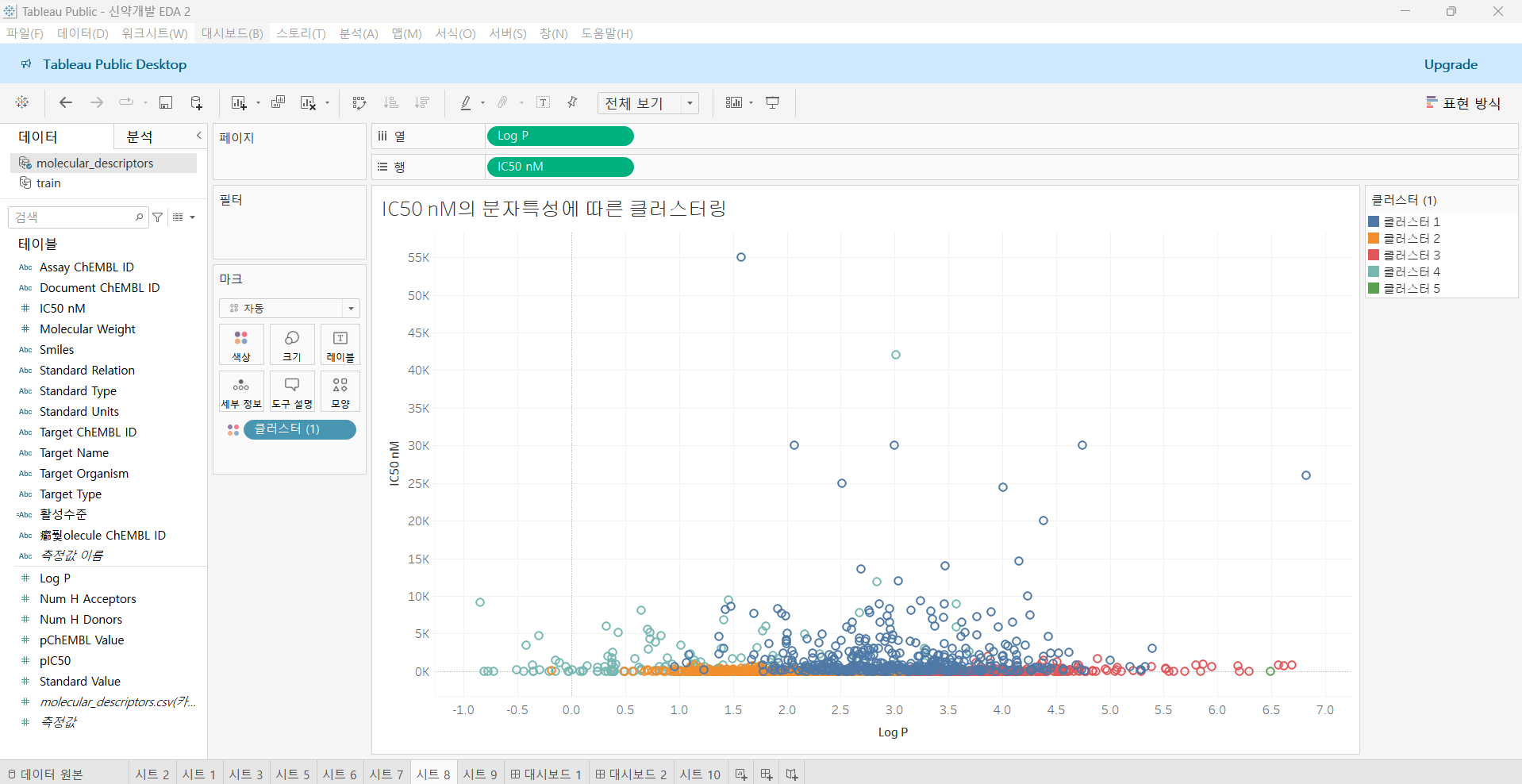Select 클러스터 5 green legend swatch
1522x784 pixels.
[1374, 288]
